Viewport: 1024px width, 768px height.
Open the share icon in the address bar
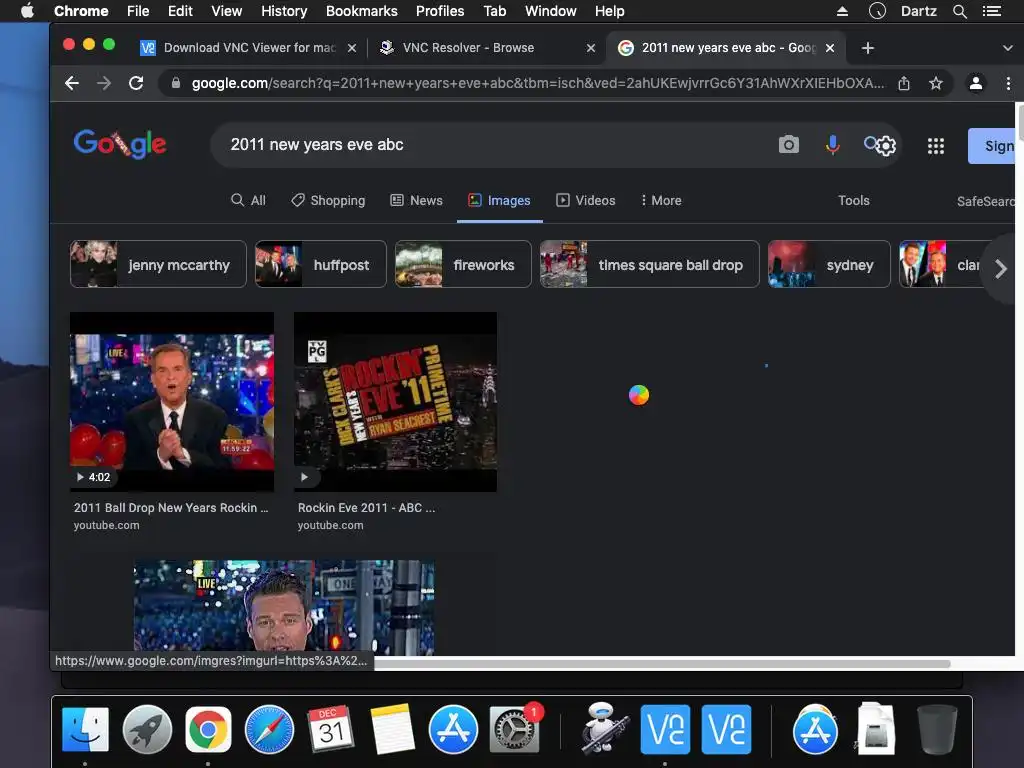click(904, 83)
